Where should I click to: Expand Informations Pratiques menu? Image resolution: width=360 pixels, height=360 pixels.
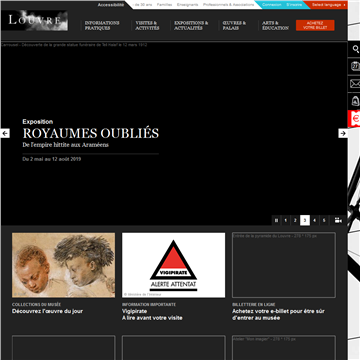pos(102,26)
